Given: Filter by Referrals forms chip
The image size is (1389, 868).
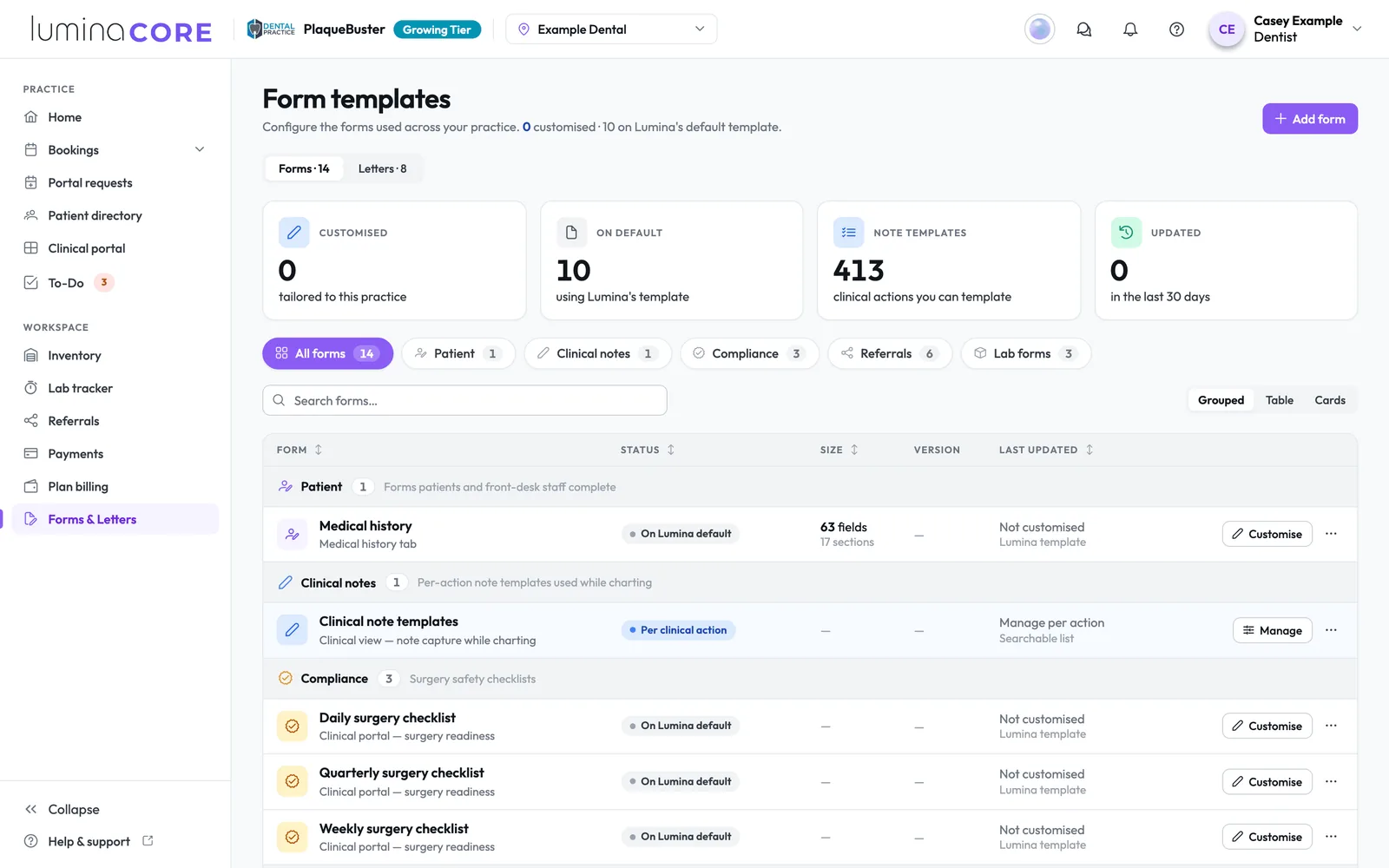Looking at the screenshot, I should pos(890,353).
